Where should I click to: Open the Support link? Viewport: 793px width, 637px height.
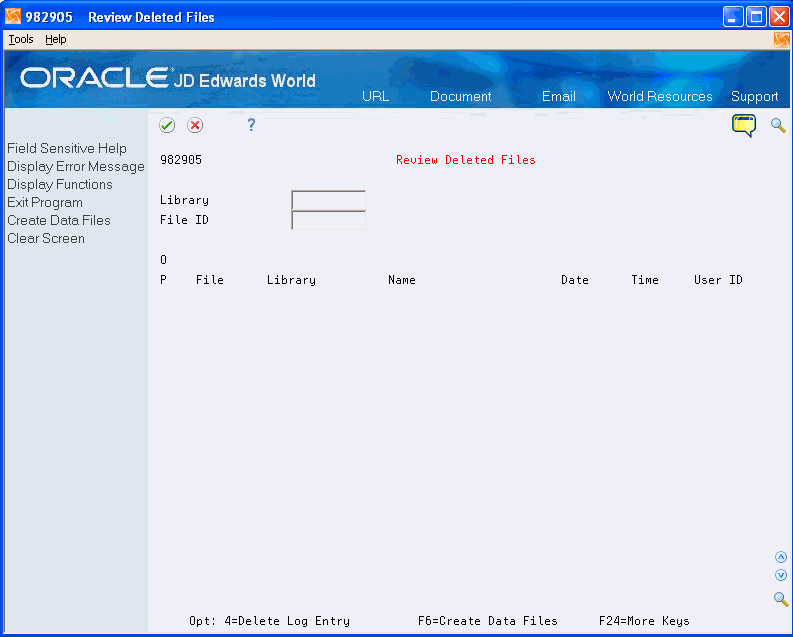pyautogui.click(x=754, y=96)
